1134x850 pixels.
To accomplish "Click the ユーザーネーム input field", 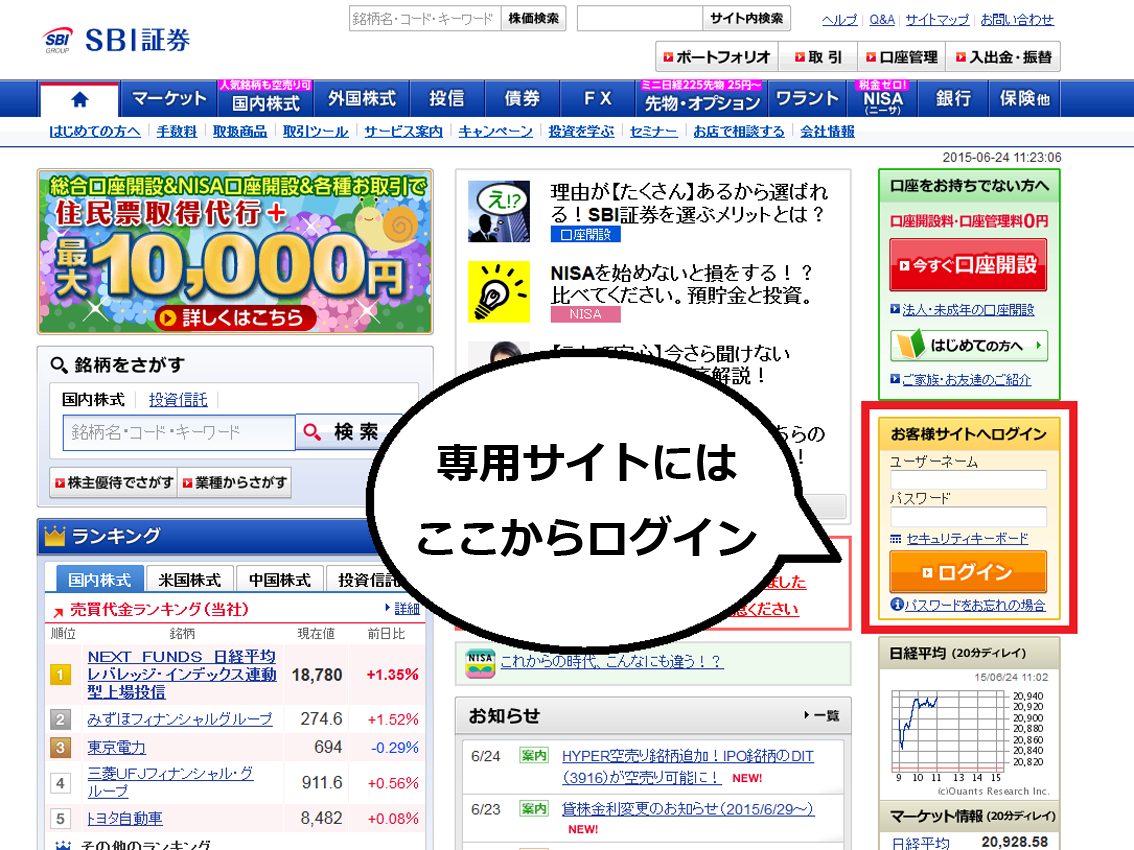I will point(968,480).
